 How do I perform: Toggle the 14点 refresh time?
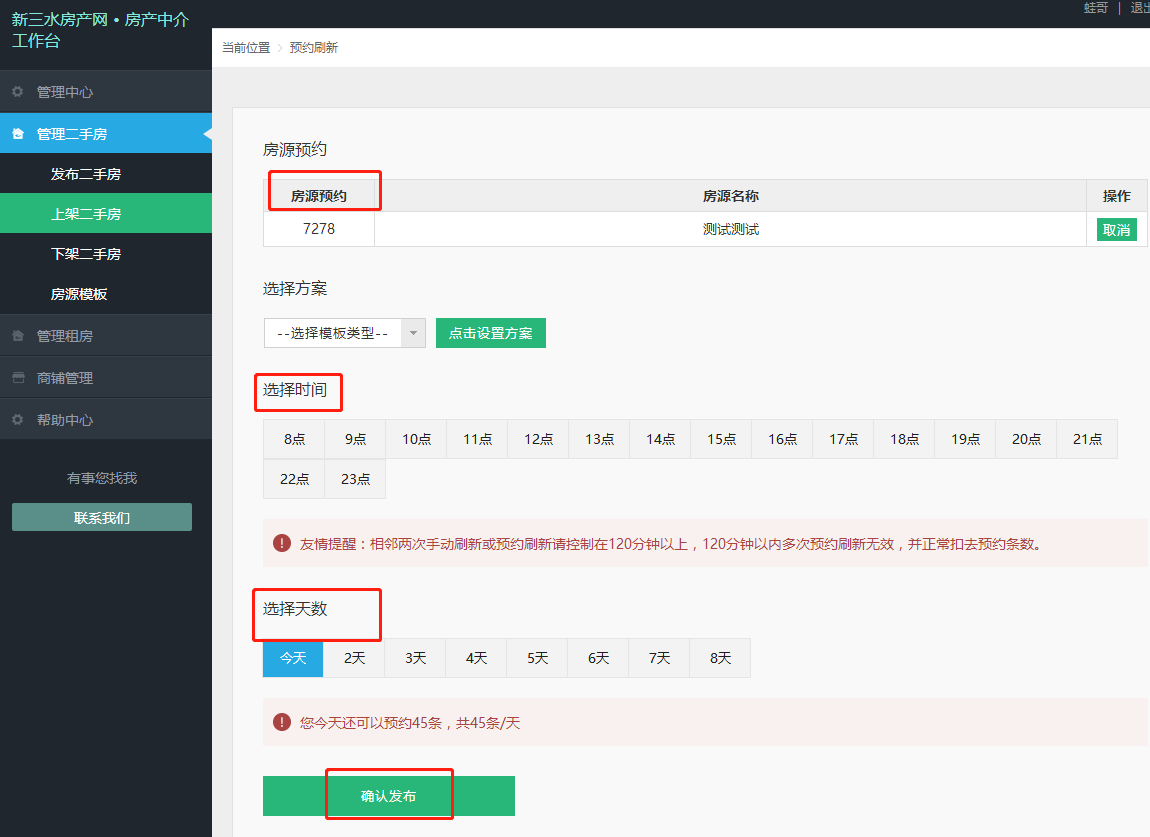tap(660, 439)
